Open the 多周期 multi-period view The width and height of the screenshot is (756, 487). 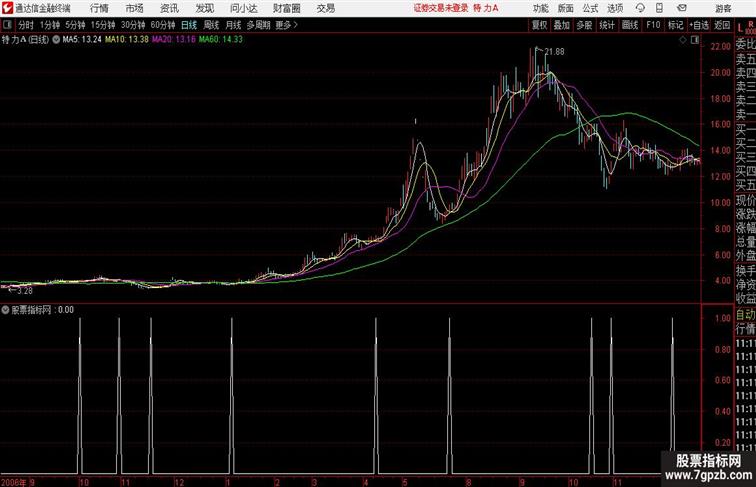[258, 25]
